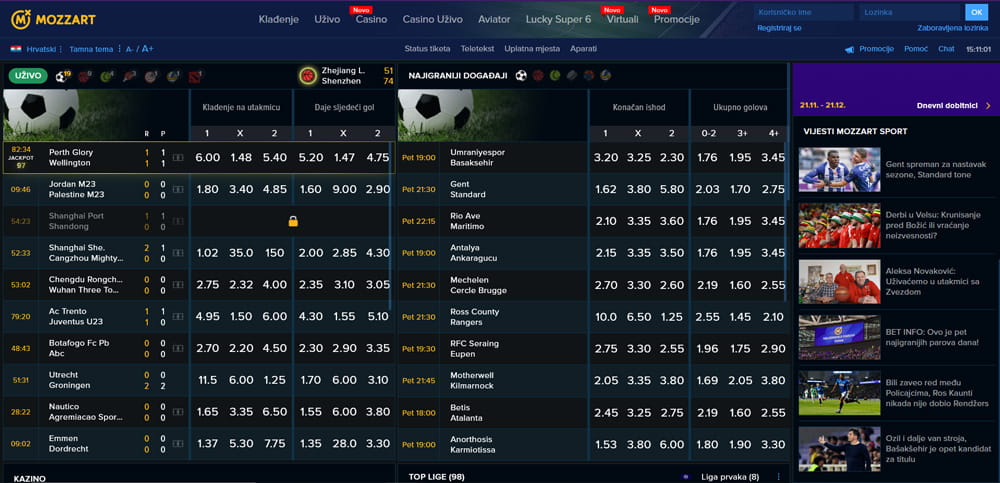Increase font size with A+
This screenshot has width=1000, height=483.
point(147,48)
